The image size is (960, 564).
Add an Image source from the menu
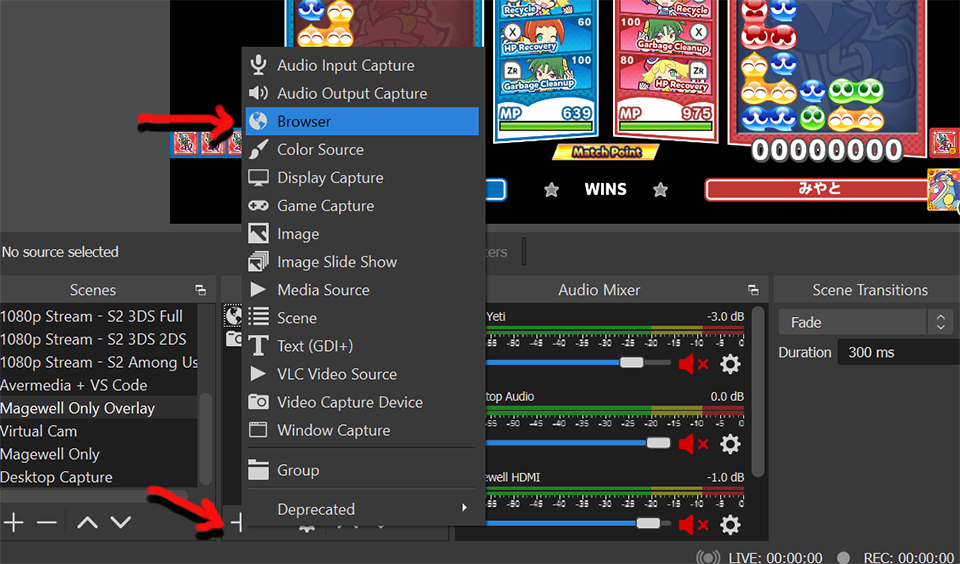[x=361, y=234]
